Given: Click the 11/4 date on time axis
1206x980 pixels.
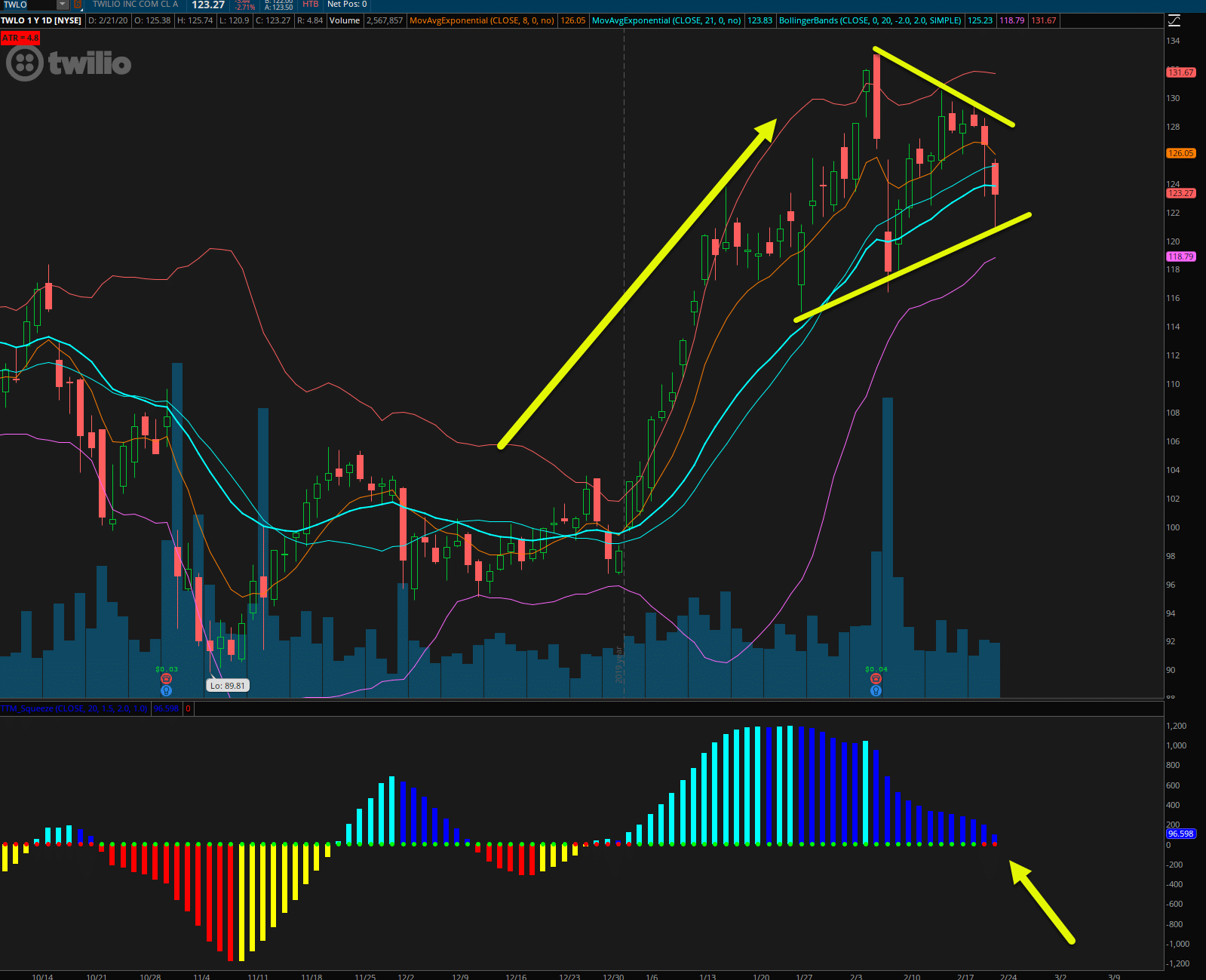Looking at the screenshot, I should (x=201, y=976).
